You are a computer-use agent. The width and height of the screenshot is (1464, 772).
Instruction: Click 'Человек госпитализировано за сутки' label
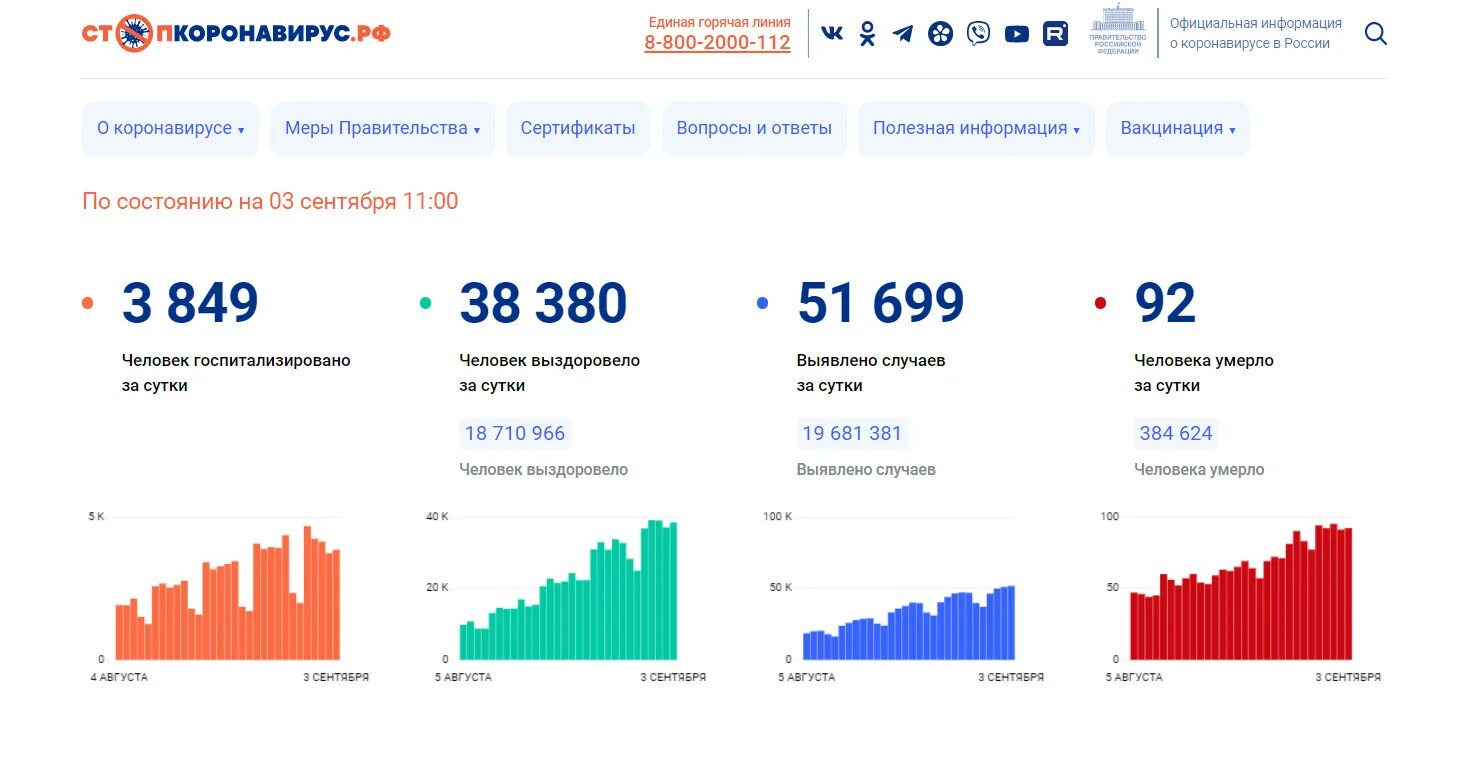pos(236,373)
